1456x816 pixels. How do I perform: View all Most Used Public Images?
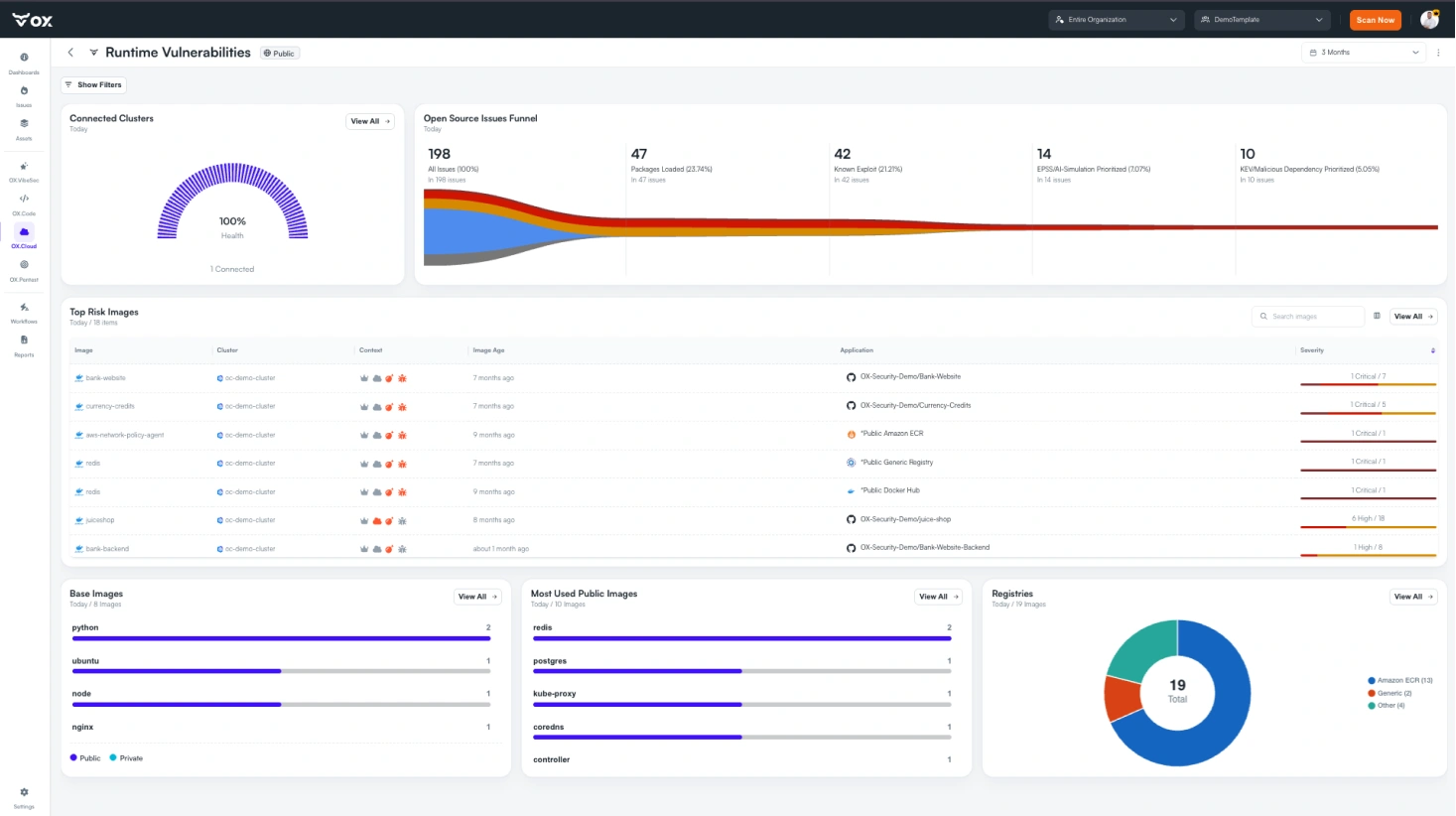pos(938,597)
